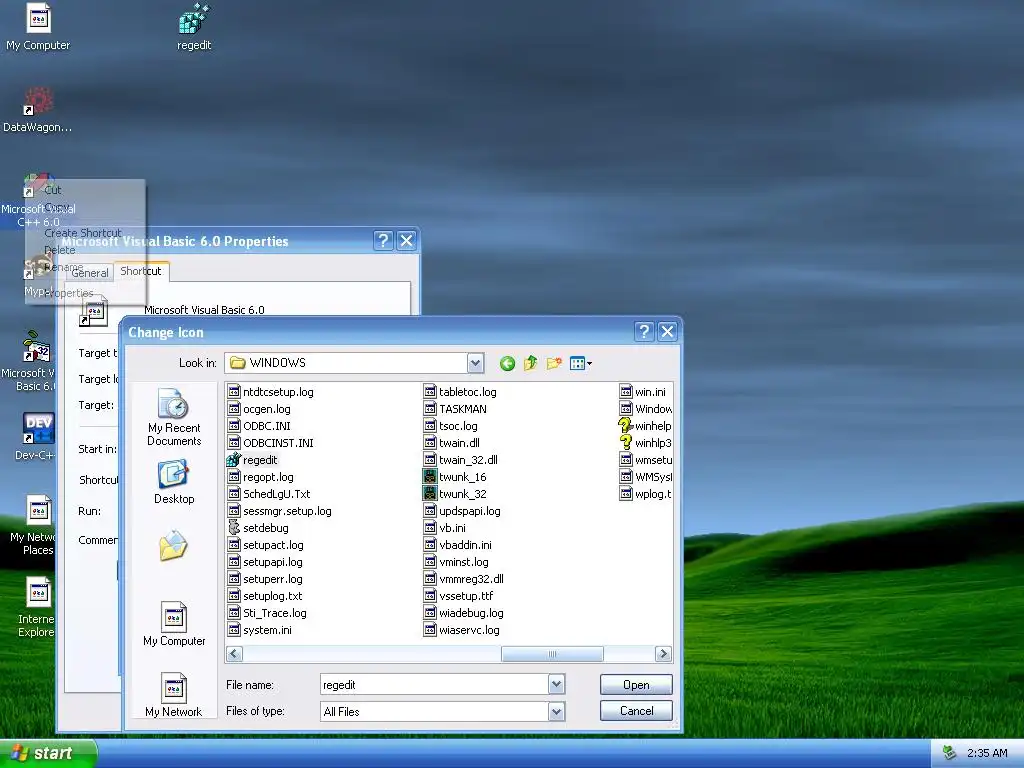Expand the File name dropdown arrow
1024x768 pixels.
[x=556, y=684]
